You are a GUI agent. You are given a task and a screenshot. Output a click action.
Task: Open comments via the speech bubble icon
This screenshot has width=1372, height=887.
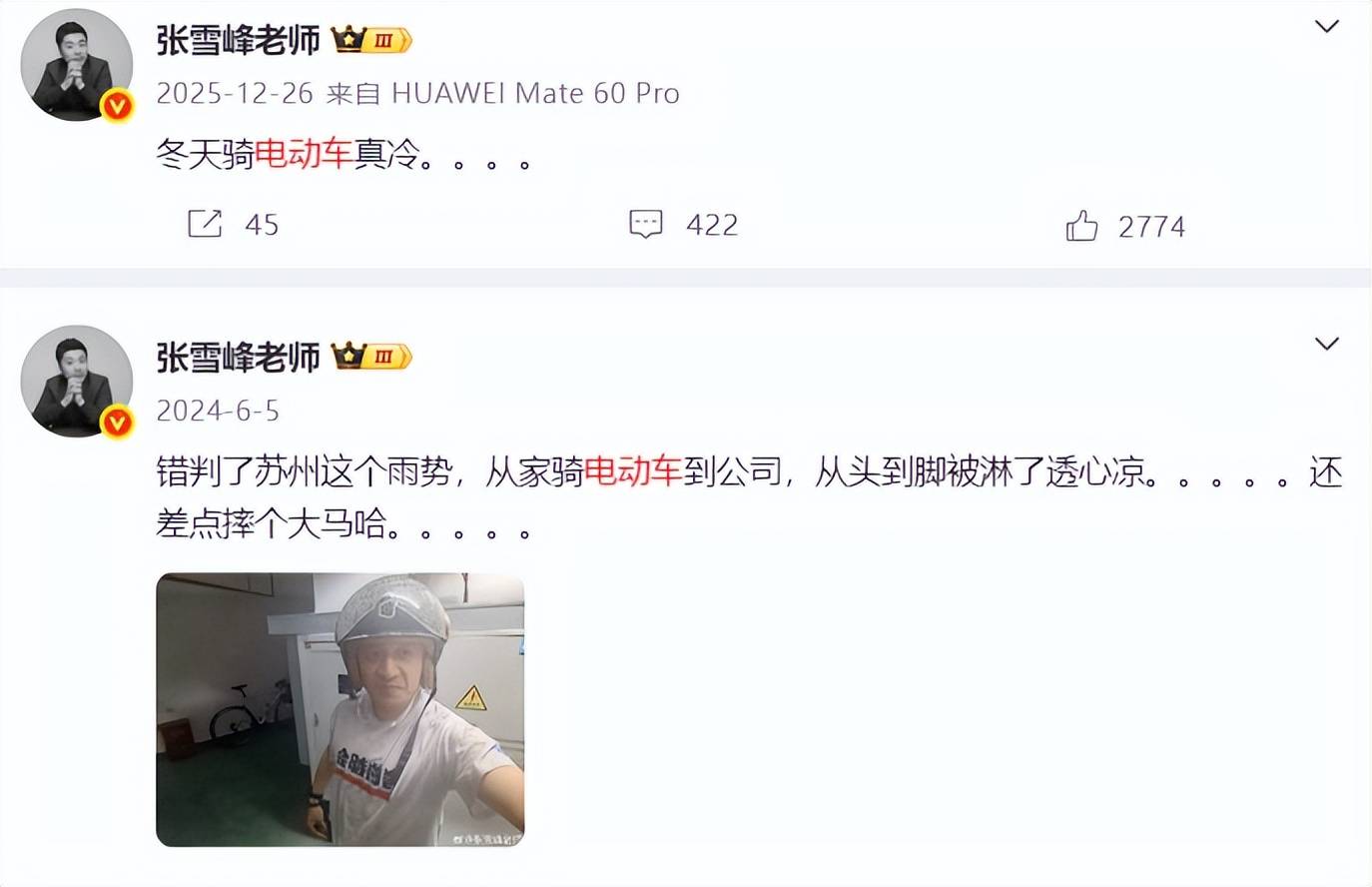point(646,224)
